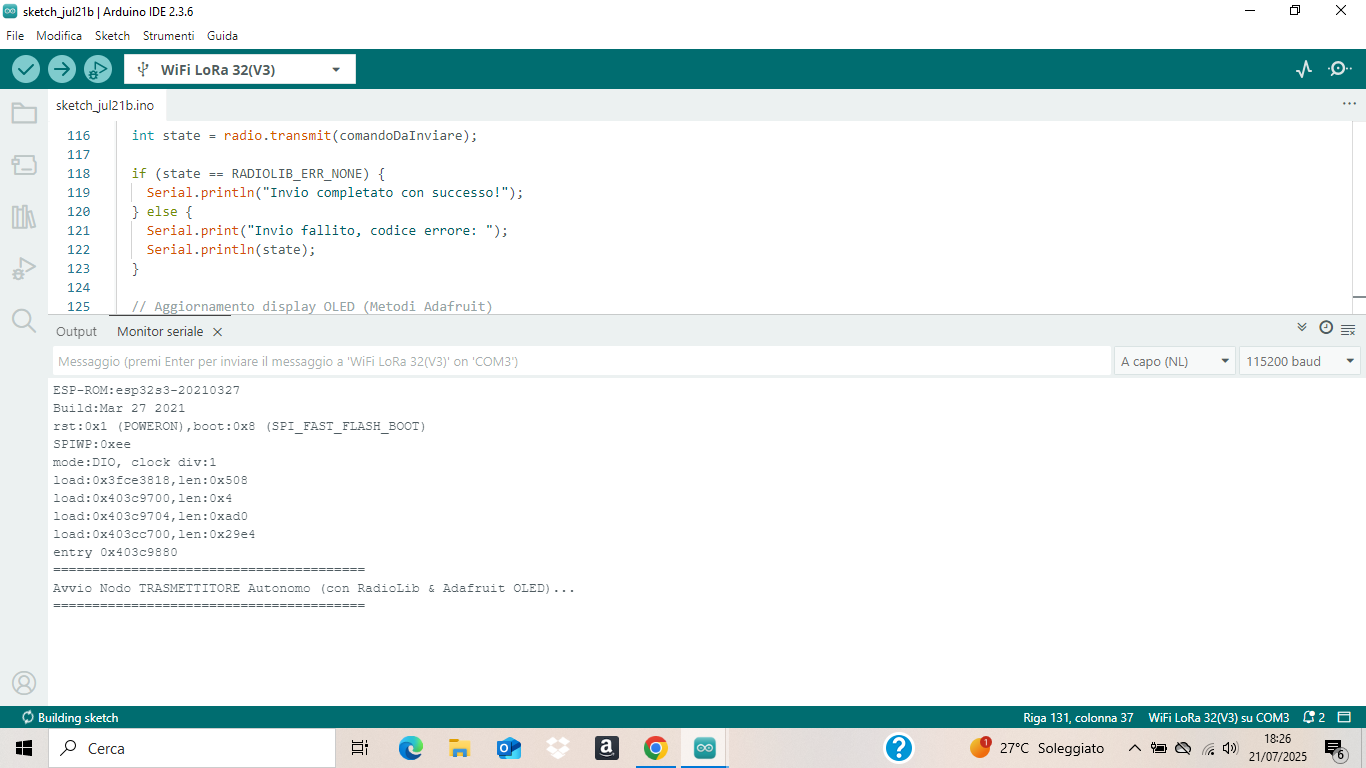Open the editor tab three-dots menu
The image size is (1366, 768).
coord(1349,104)
